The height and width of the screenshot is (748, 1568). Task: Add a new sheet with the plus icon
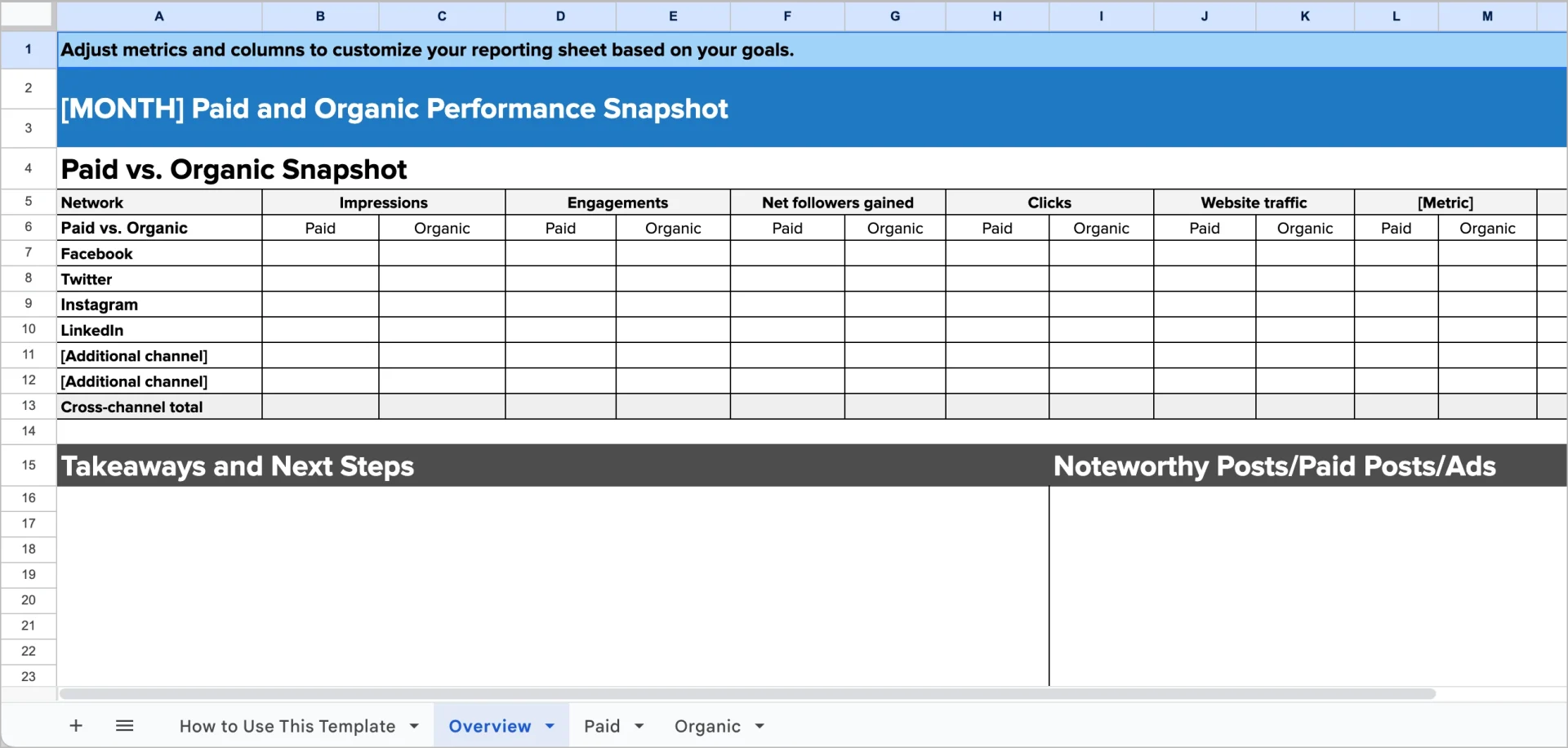[x=76, y=725]
